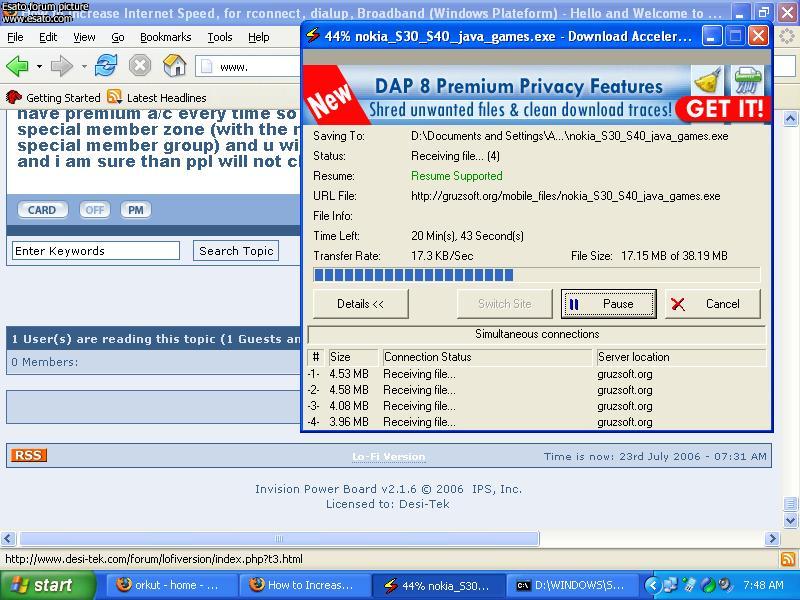Select connection row 2 with 4.58 MB

[x=536, y=390]
